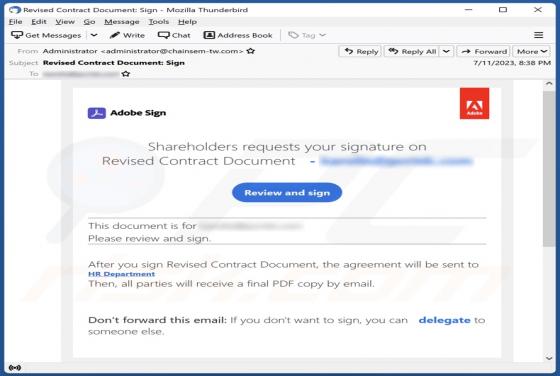Click the Review and sign button
This screenshot has width=560, height=376.
coord(287,192)
